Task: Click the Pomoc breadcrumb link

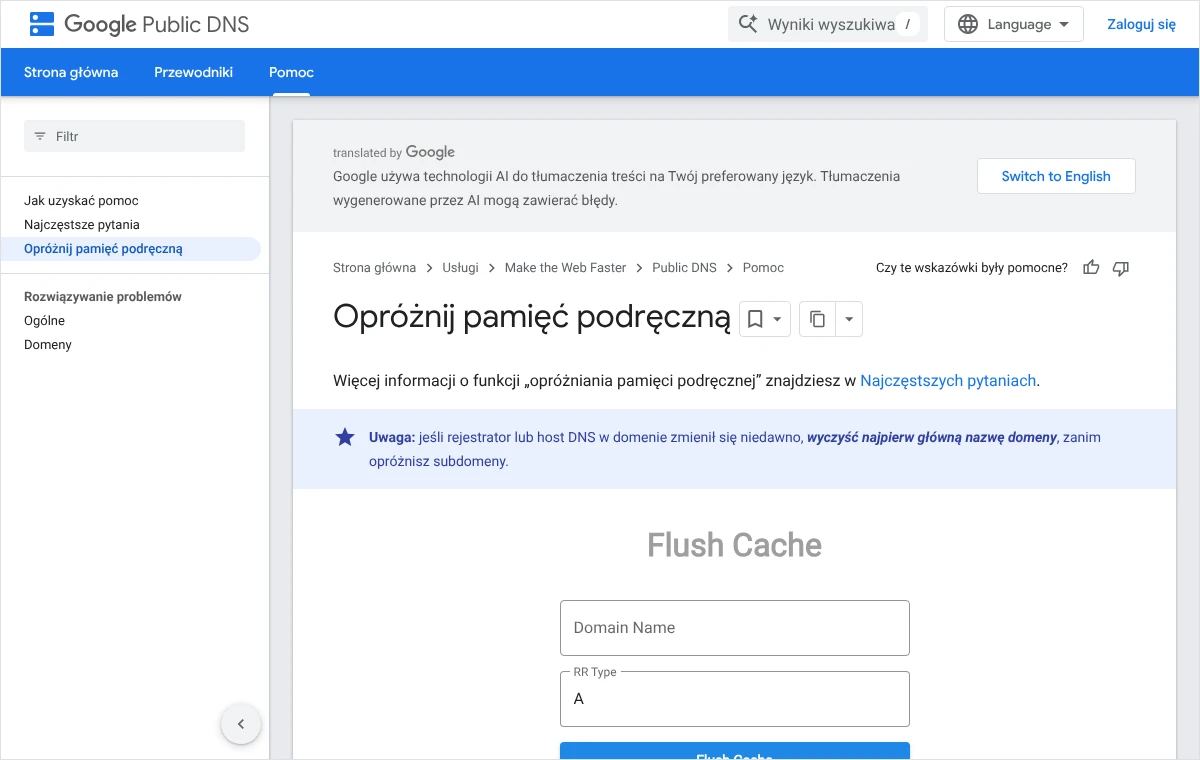Action: click(x=763, y=268)
